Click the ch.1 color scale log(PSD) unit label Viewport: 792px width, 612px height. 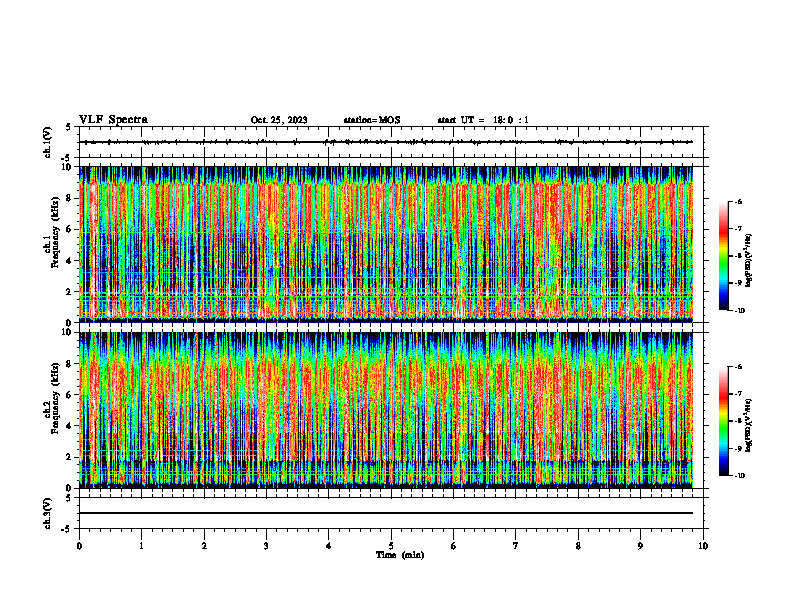(x=749, y=261)
